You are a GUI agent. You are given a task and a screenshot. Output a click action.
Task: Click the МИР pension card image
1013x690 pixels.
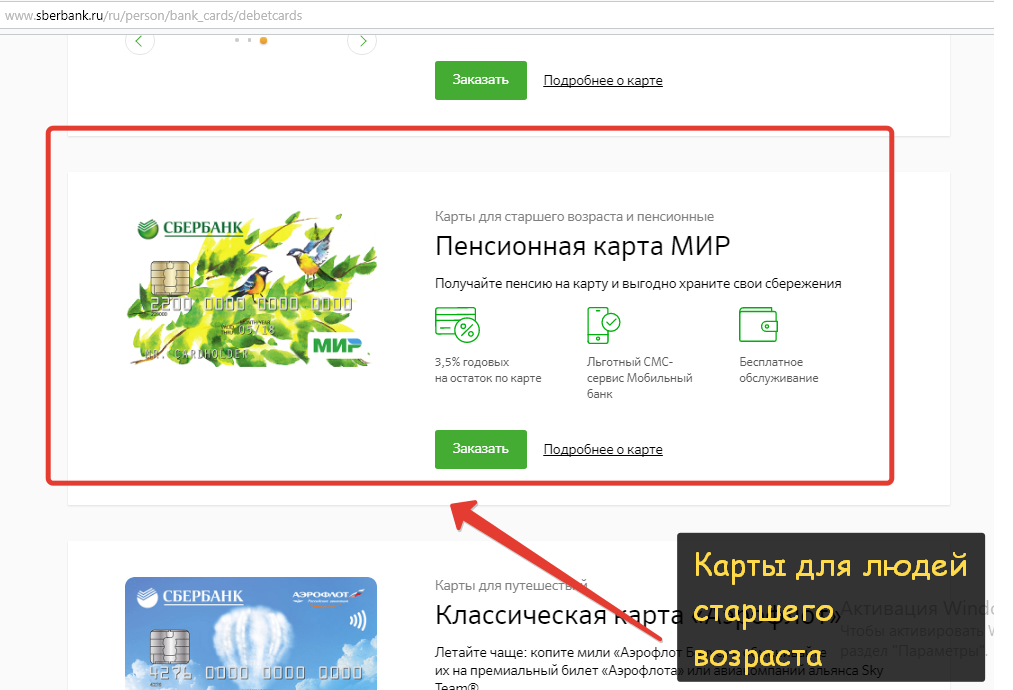[x=251, y=288]
